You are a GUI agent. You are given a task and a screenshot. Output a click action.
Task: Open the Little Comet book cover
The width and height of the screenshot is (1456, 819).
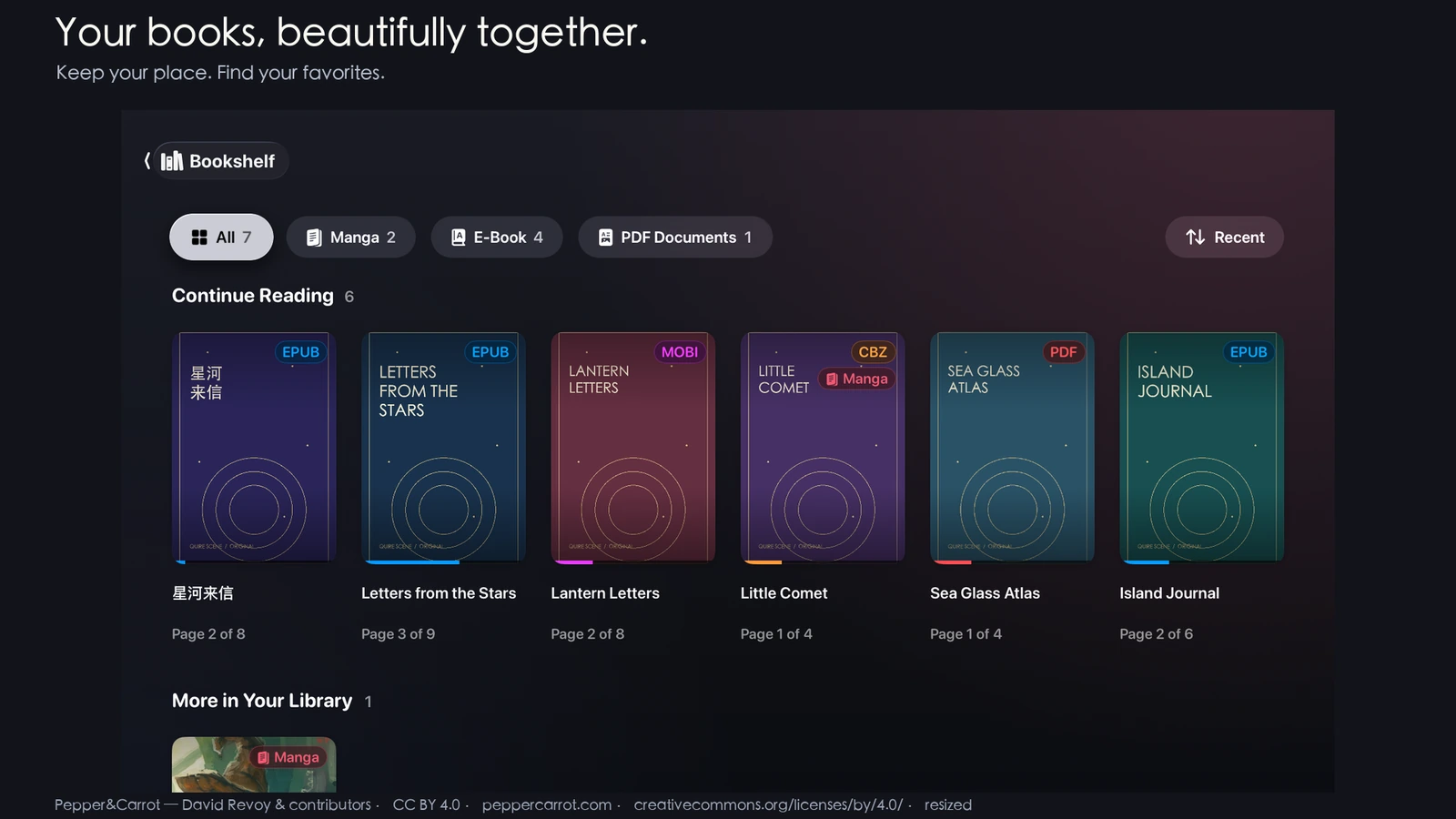pyautogui.click(x=823, y=447)
